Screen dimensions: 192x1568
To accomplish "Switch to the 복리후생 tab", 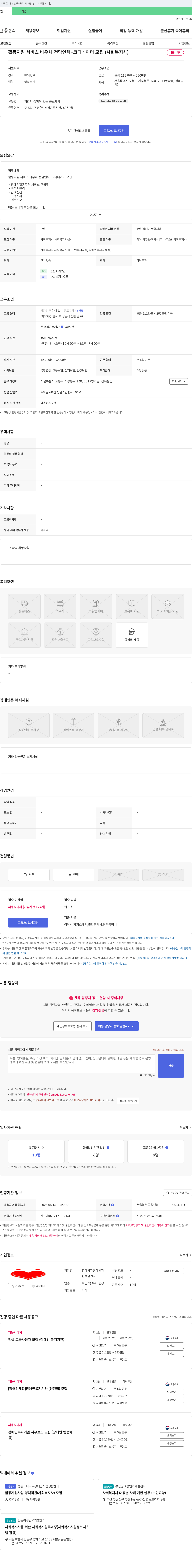I will [113, 43].
